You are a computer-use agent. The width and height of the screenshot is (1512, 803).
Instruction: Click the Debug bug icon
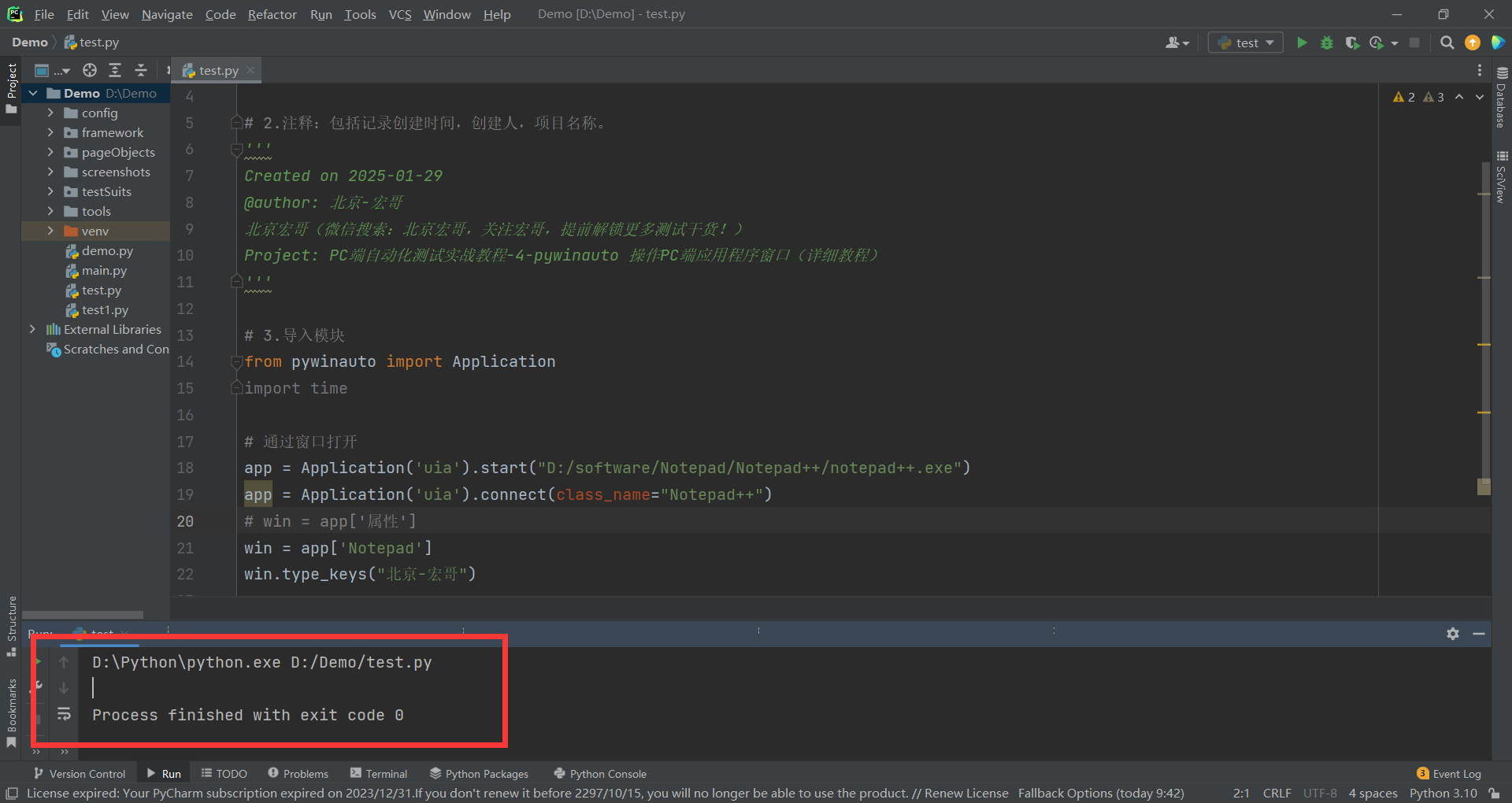pyautogui.click(x=1327, y=43)
